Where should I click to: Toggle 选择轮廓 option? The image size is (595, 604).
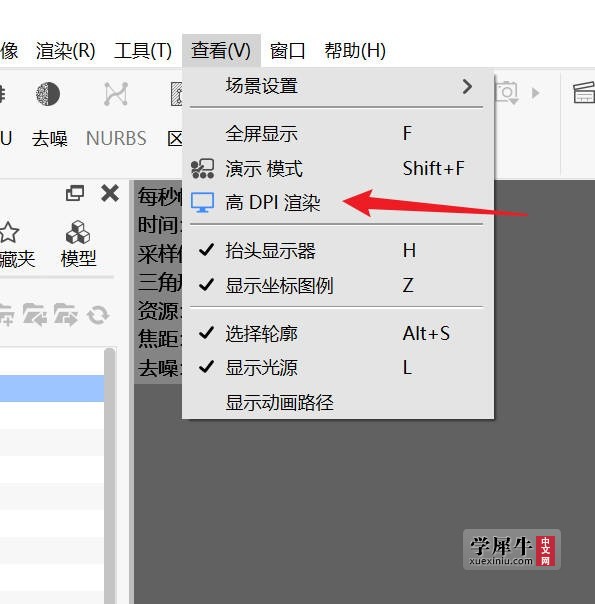click(x=338, y=333)
